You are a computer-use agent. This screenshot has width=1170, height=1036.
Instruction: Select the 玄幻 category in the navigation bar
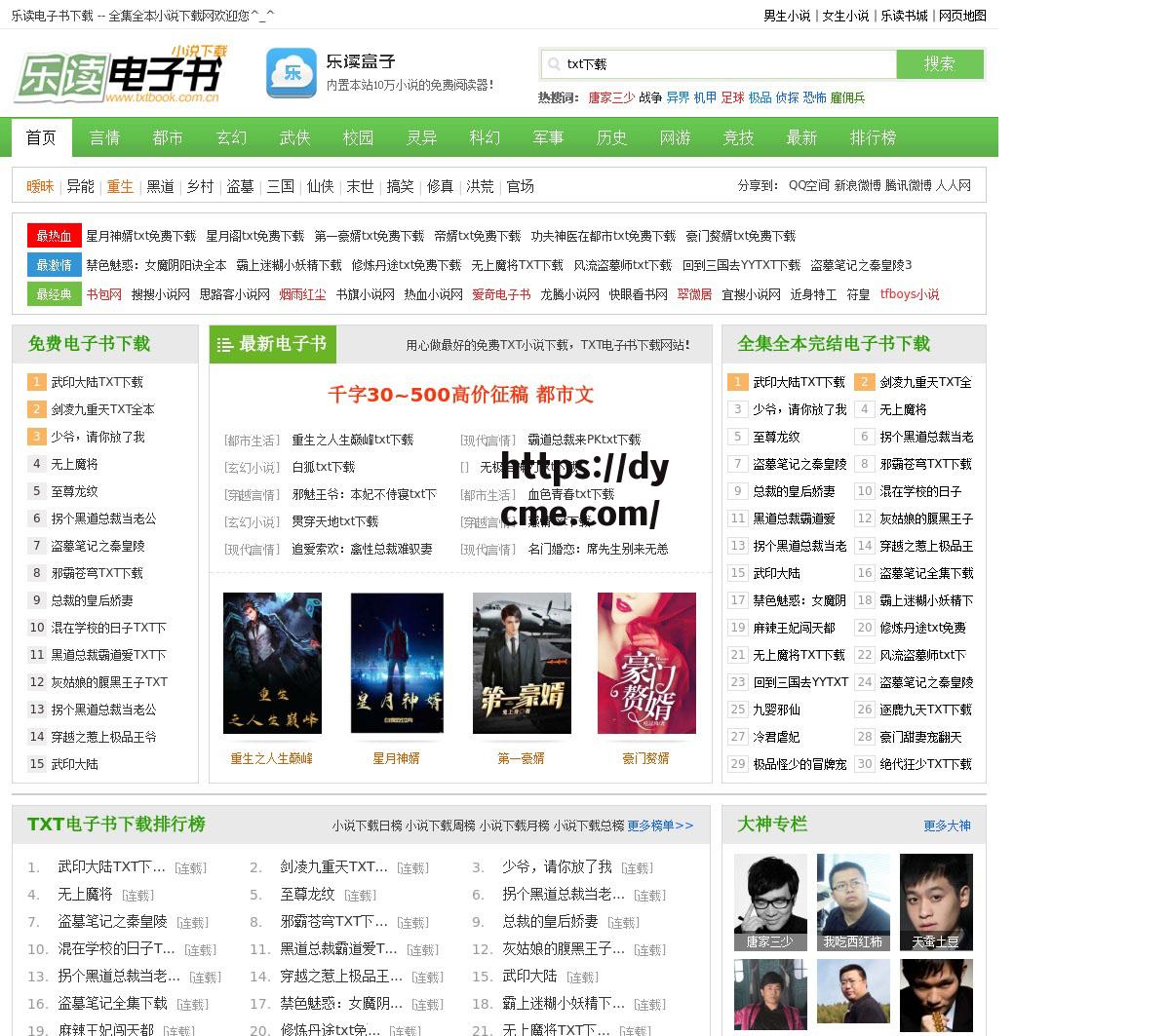coord(231,137)
